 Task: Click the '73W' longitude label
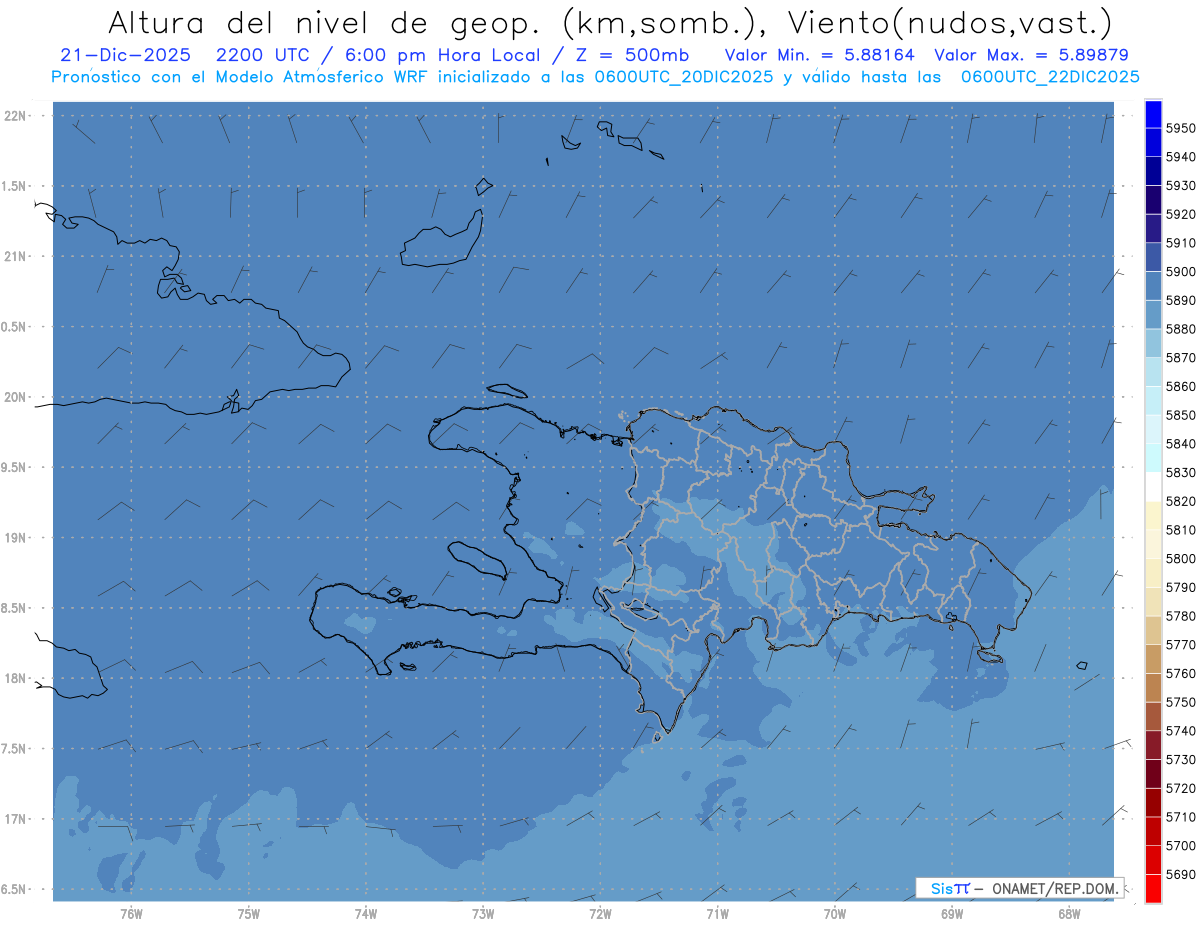(x=483, y=913)
